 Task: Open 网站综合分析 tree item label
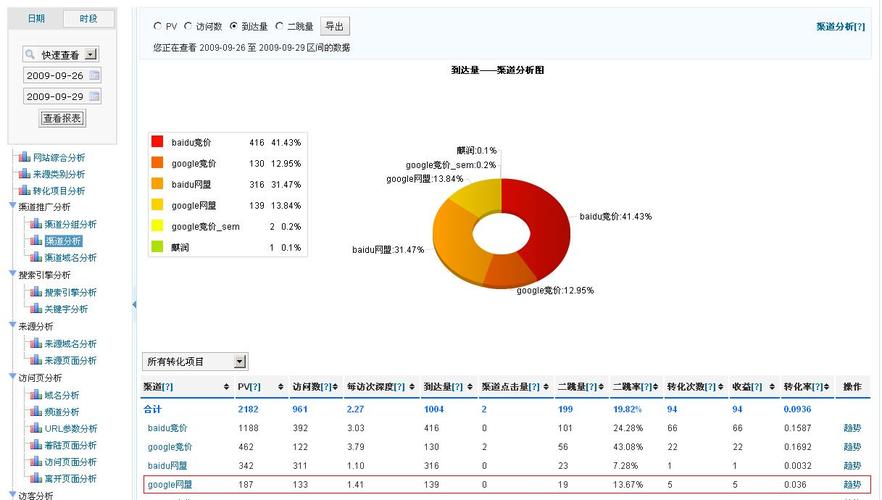pos(59,157)
